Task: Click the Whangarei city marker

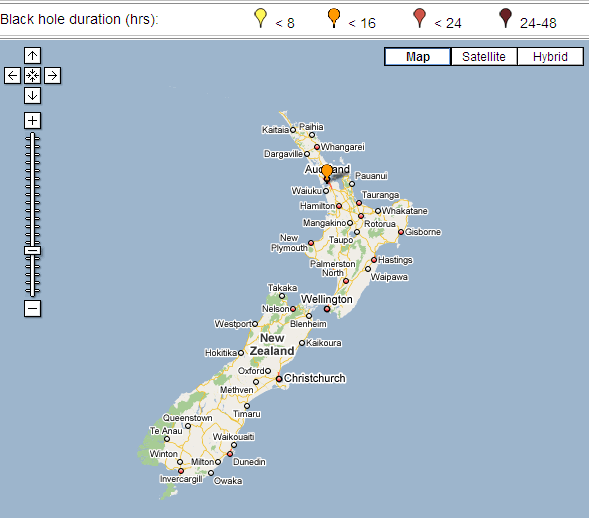Action: pyautogui.click(x=317, y=147)
